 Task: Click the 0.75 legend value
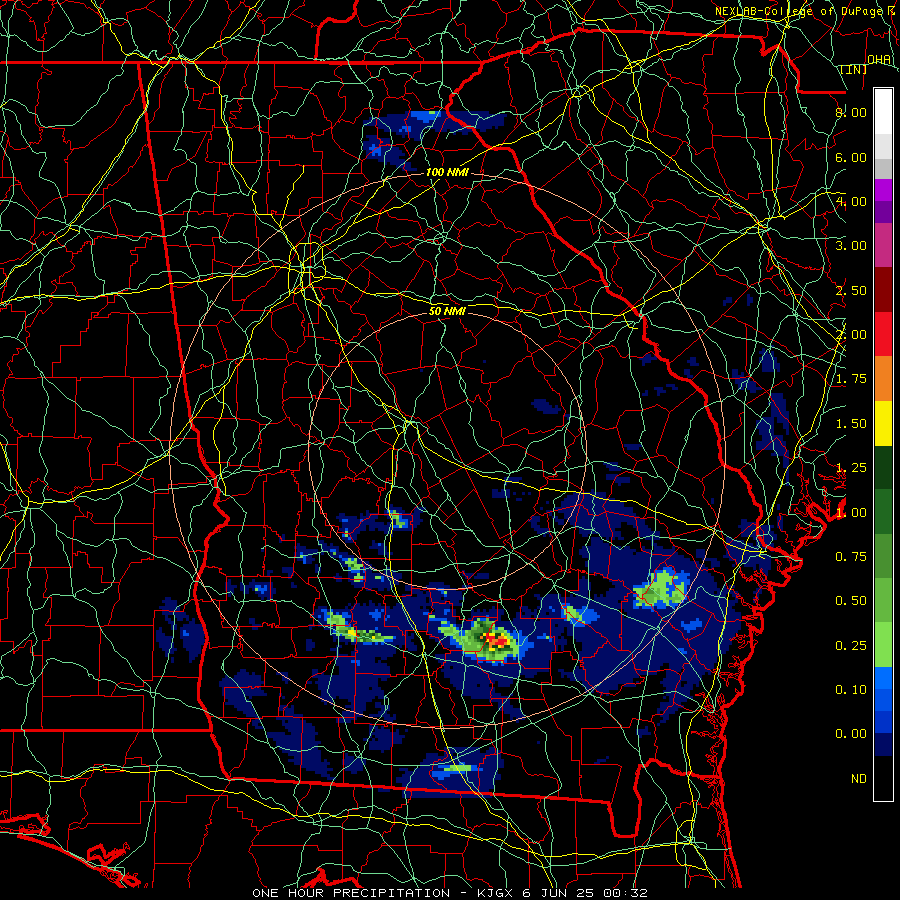[x=851, y=557]
